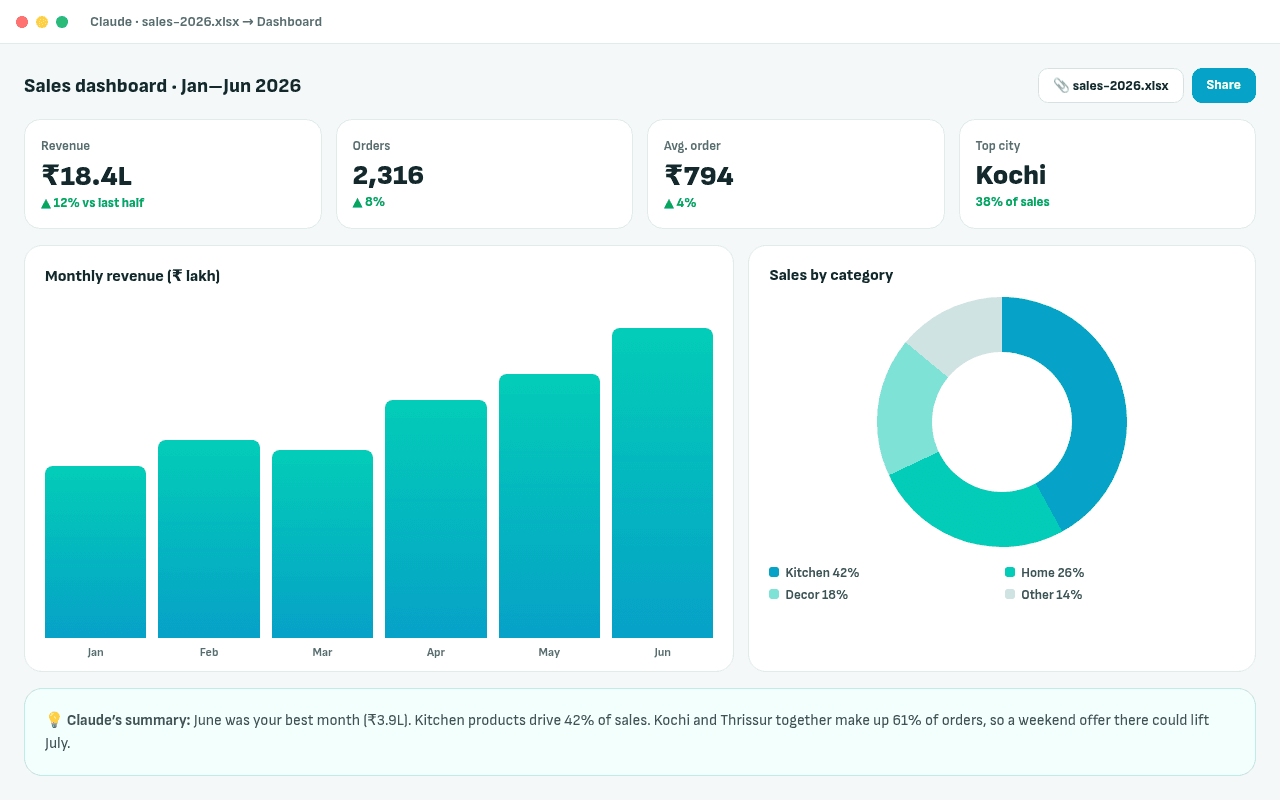
Task: Click the 'Decor 18%' legend label
Action: pyautogui.click(x=816, y=595)
